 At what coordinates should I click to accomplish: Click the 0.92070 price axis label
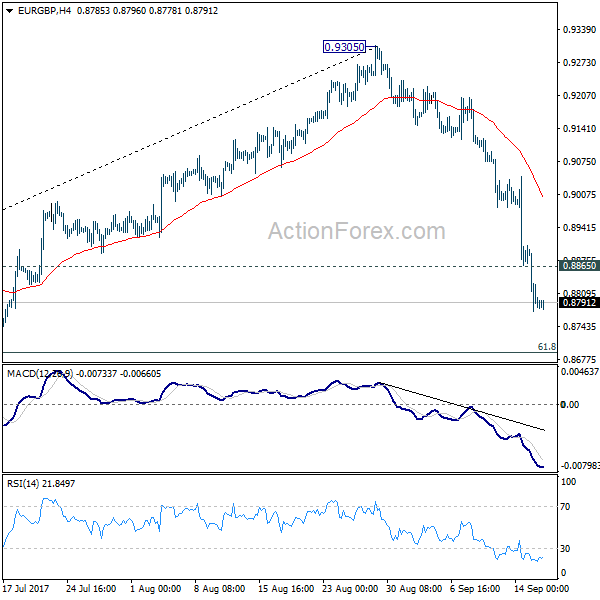coord(579,95)
